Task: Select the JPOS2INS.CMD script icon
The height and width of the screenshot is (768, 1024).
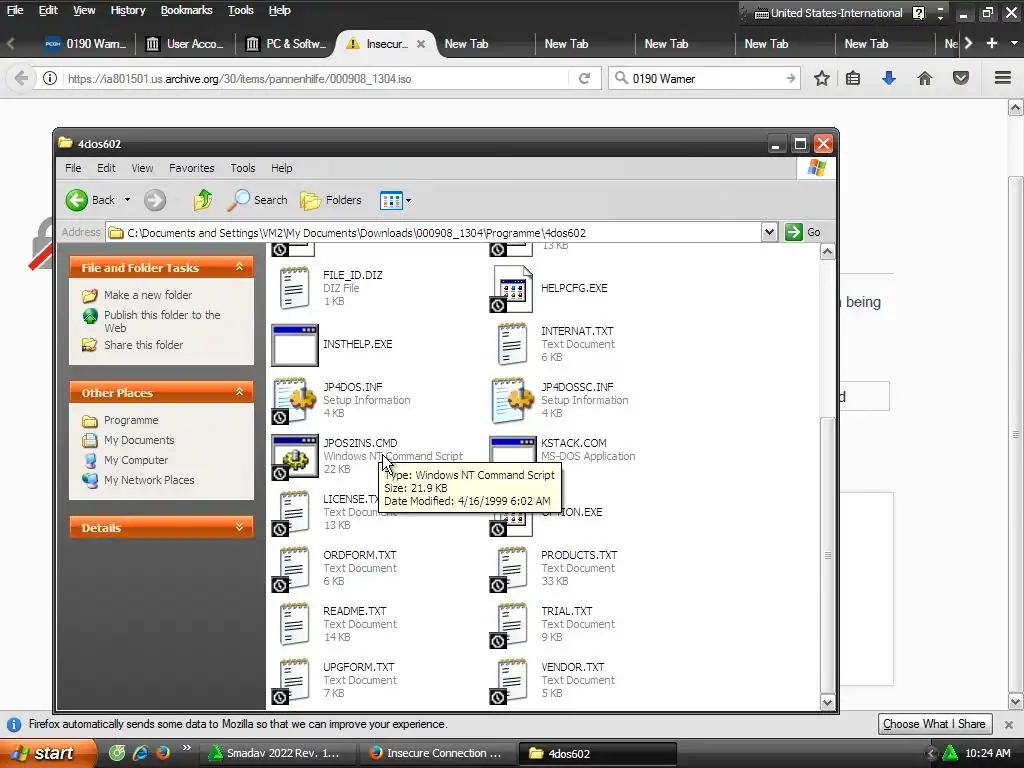Action: (295, 456)
